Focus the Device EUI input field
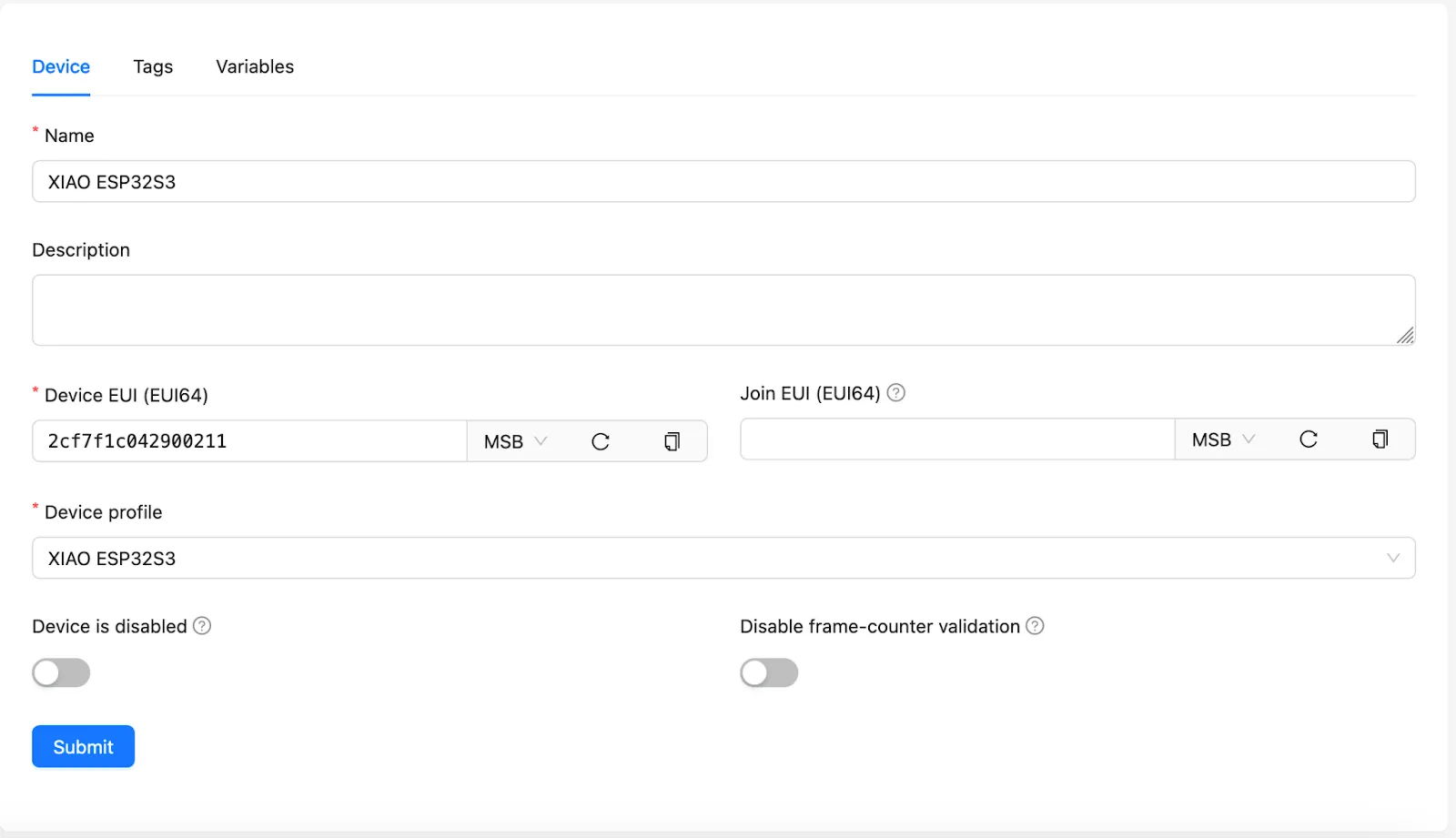The width and height of the screenshot is (1456, 838). coord(249,441)
